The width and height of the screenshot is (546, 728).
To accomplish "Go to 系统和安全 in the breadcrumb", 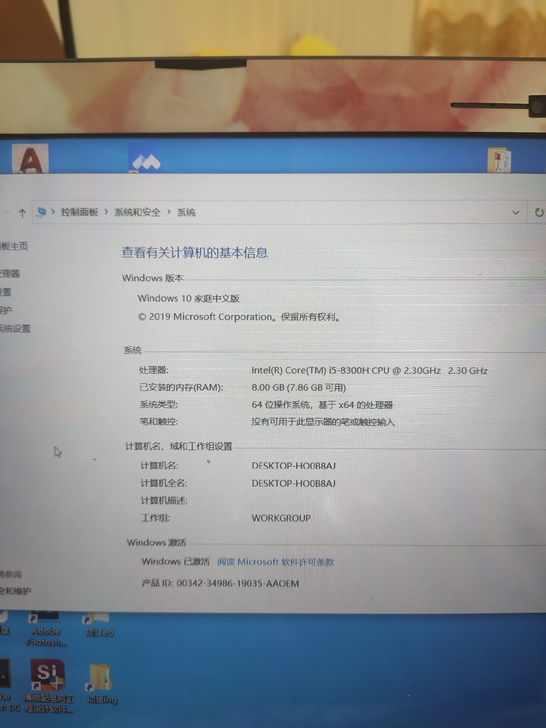I will click(x=137, y=212).
